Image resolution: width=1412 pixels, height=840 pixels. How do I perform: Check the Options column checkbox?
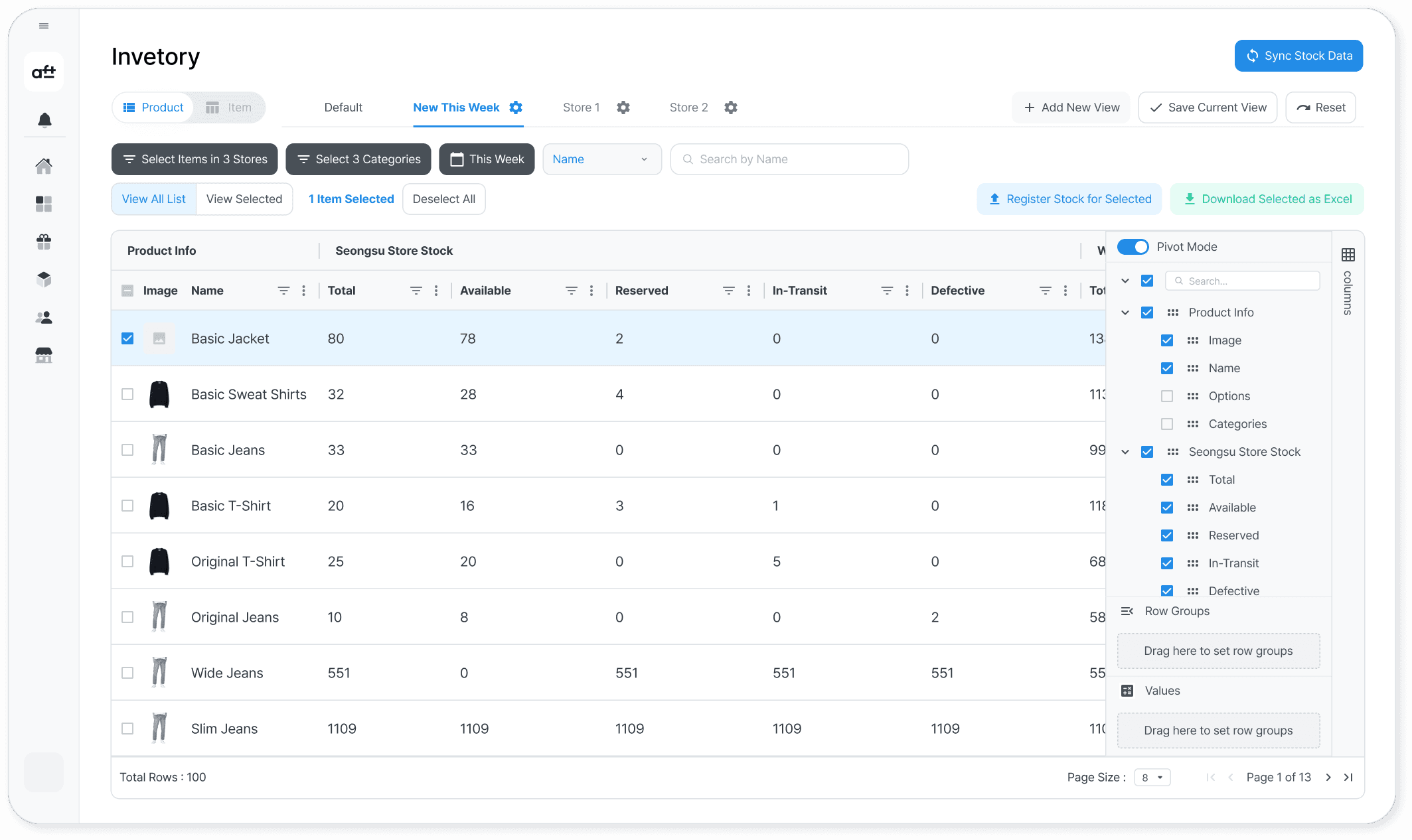click(1167, 396)
